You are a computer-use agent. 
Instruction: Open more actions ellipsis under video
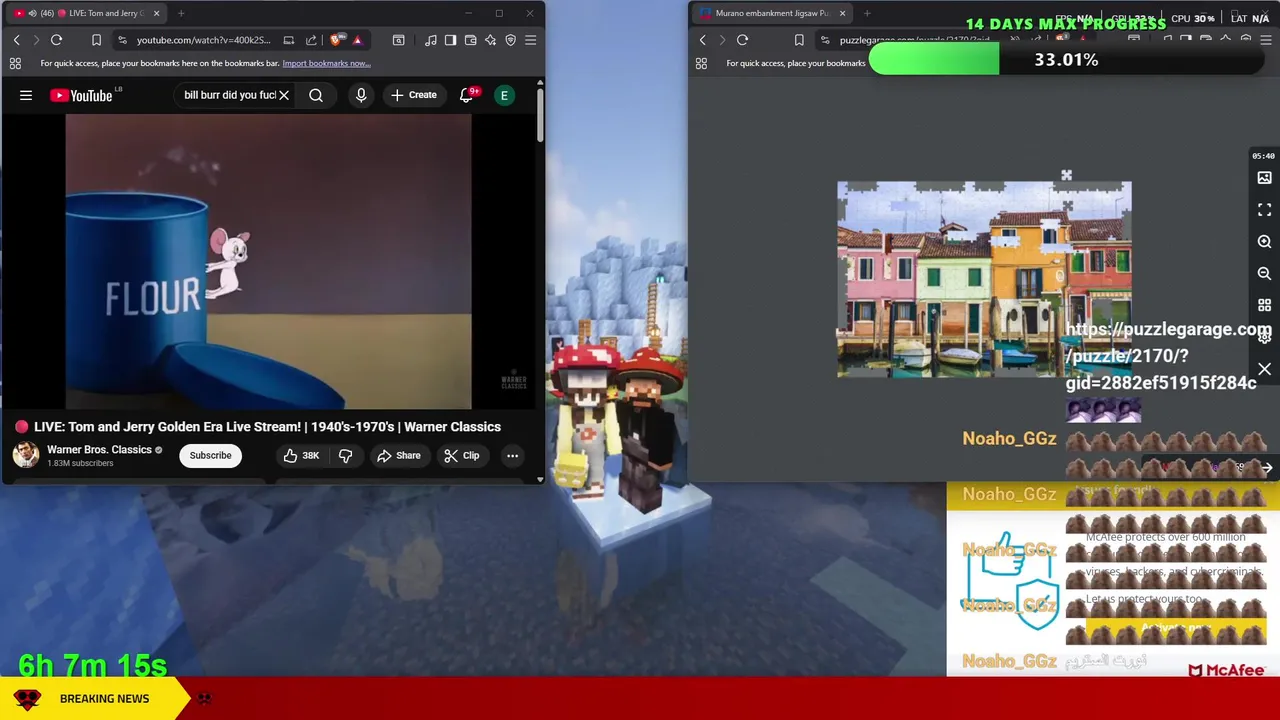(x=512, y=455)
